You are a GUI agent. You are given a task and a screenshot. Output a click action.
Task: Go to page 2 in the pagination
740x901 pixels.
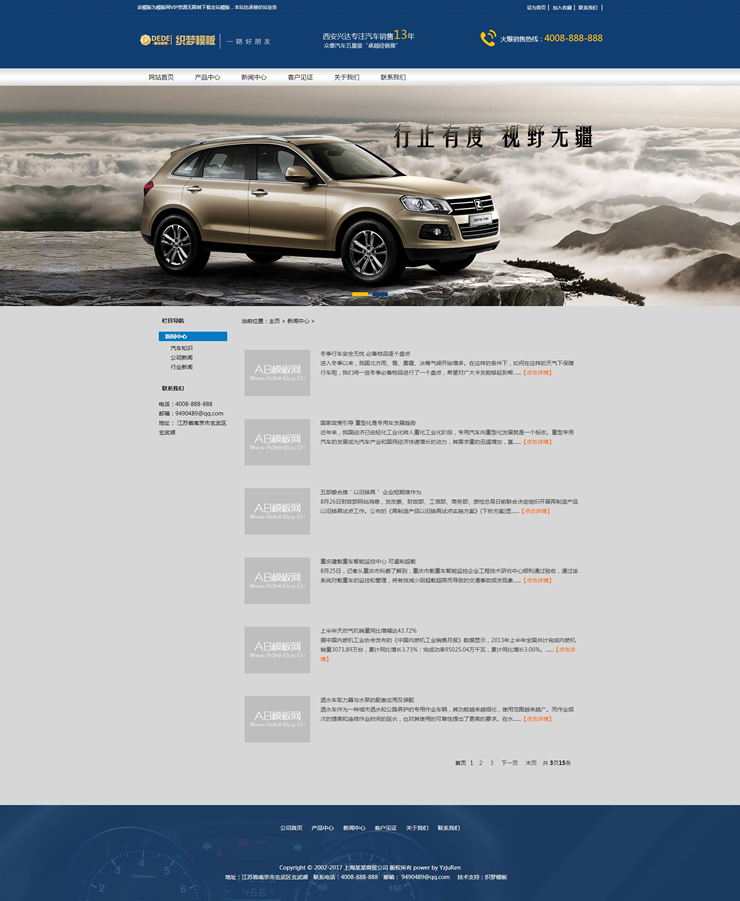(x=481, y=763)
